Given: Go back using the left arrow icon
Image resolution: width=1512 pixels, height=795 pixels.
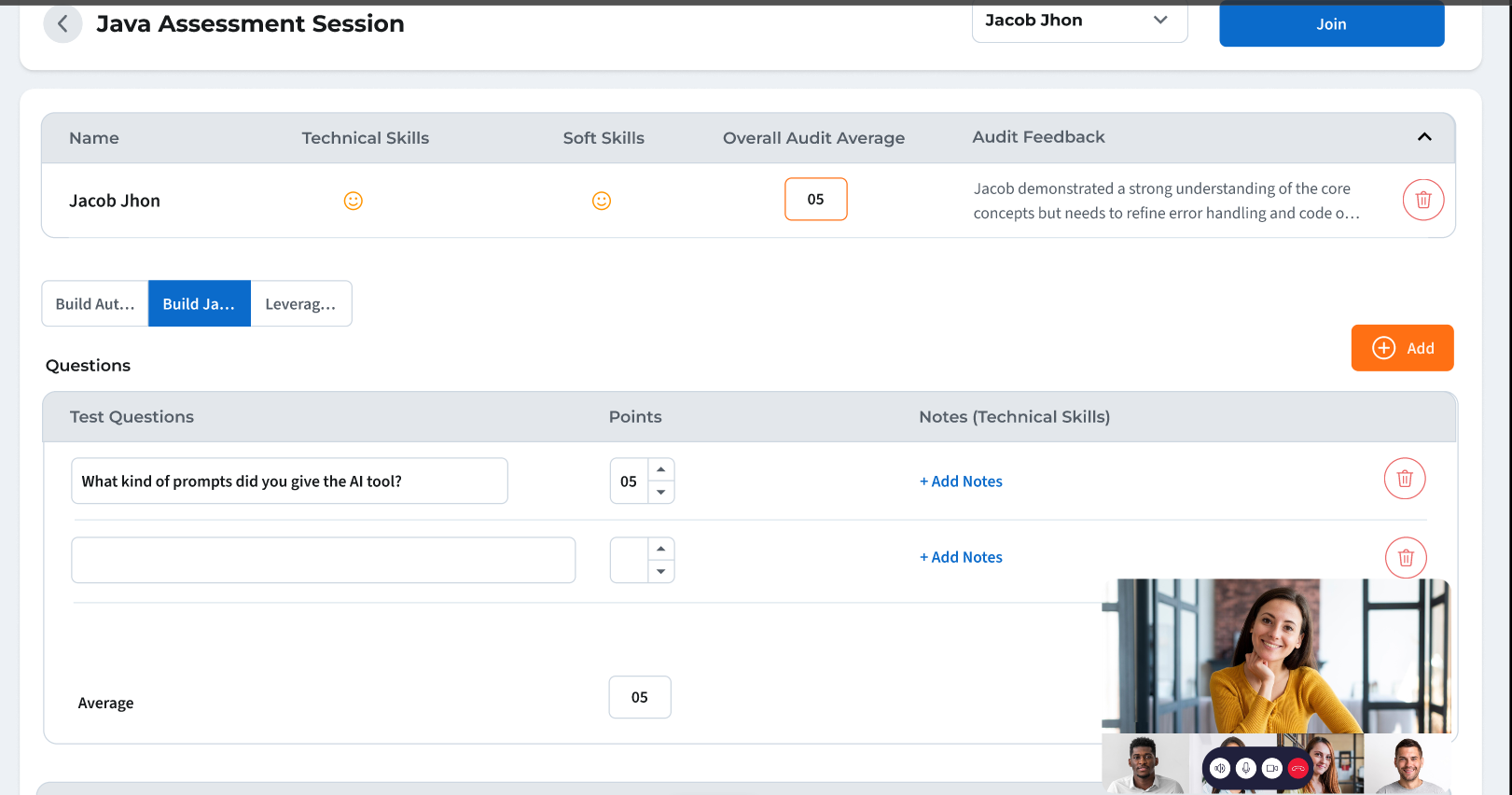Looking at the screenshot, I should point(62,24).
